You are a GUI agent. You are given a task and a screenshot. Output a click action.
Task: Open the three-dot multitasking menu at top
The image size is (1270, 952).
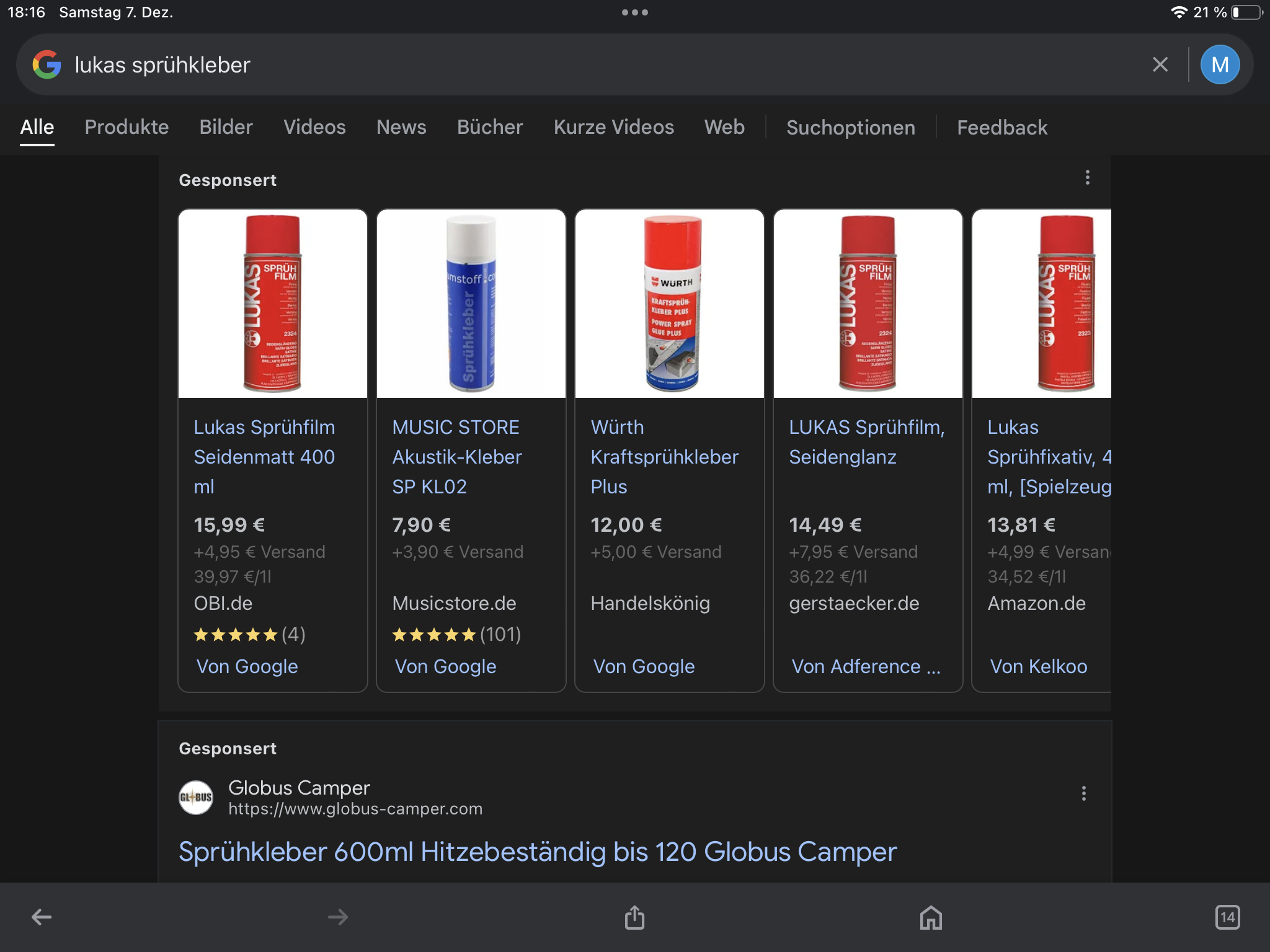[x=635, y=12]
